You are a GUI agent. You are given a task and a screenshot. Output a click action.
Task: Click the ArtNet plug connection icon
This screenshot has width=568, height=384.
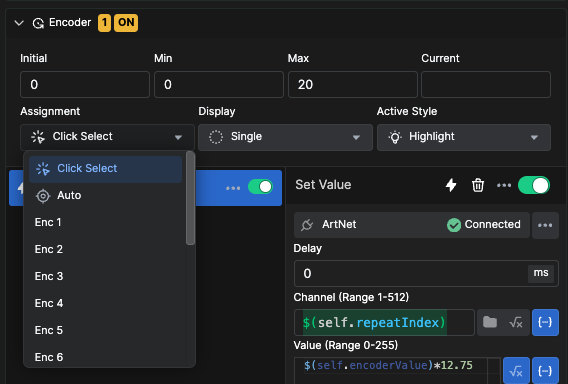(307, 225)
